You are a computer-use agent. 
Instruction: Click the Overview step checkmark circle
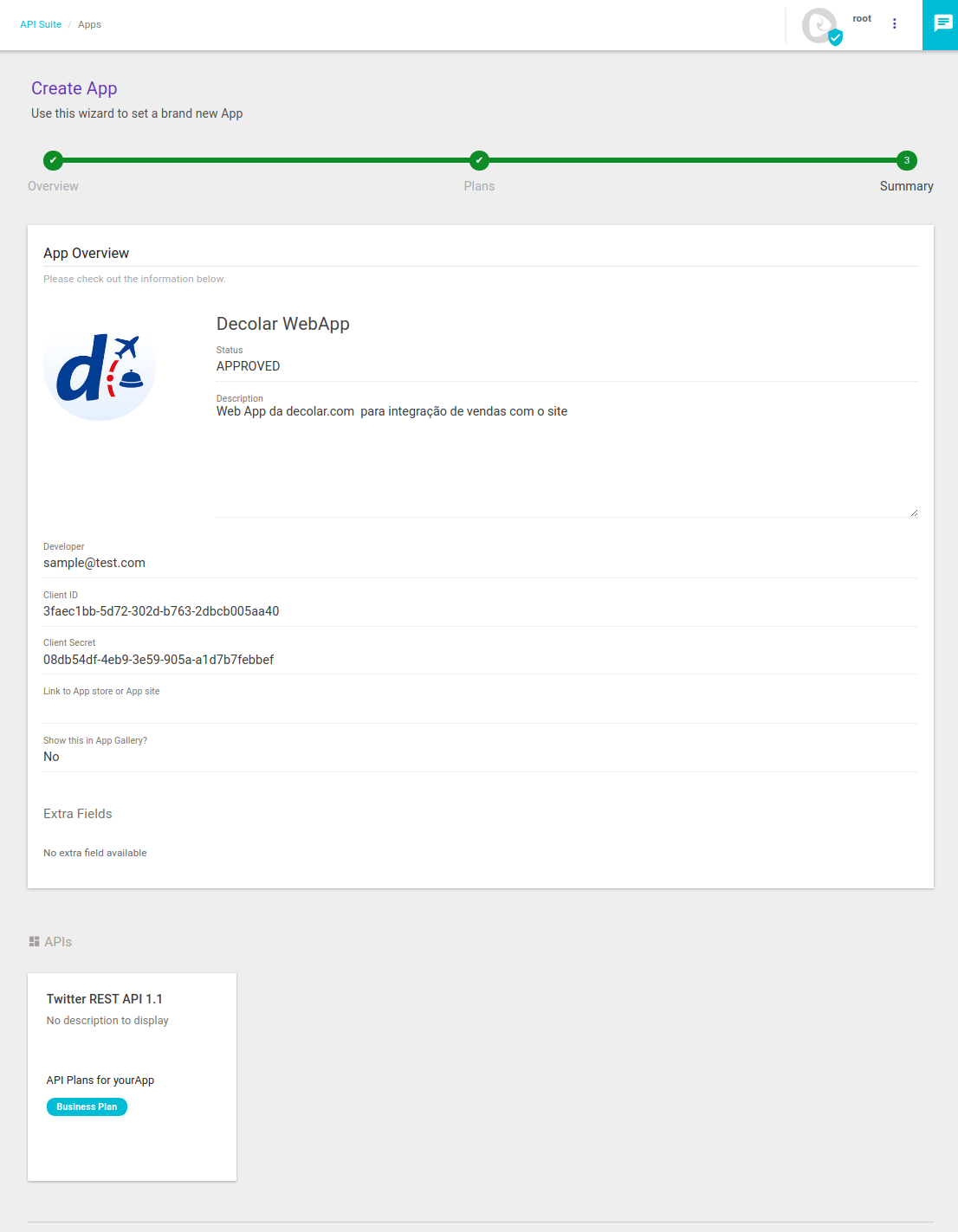(53, 160)
